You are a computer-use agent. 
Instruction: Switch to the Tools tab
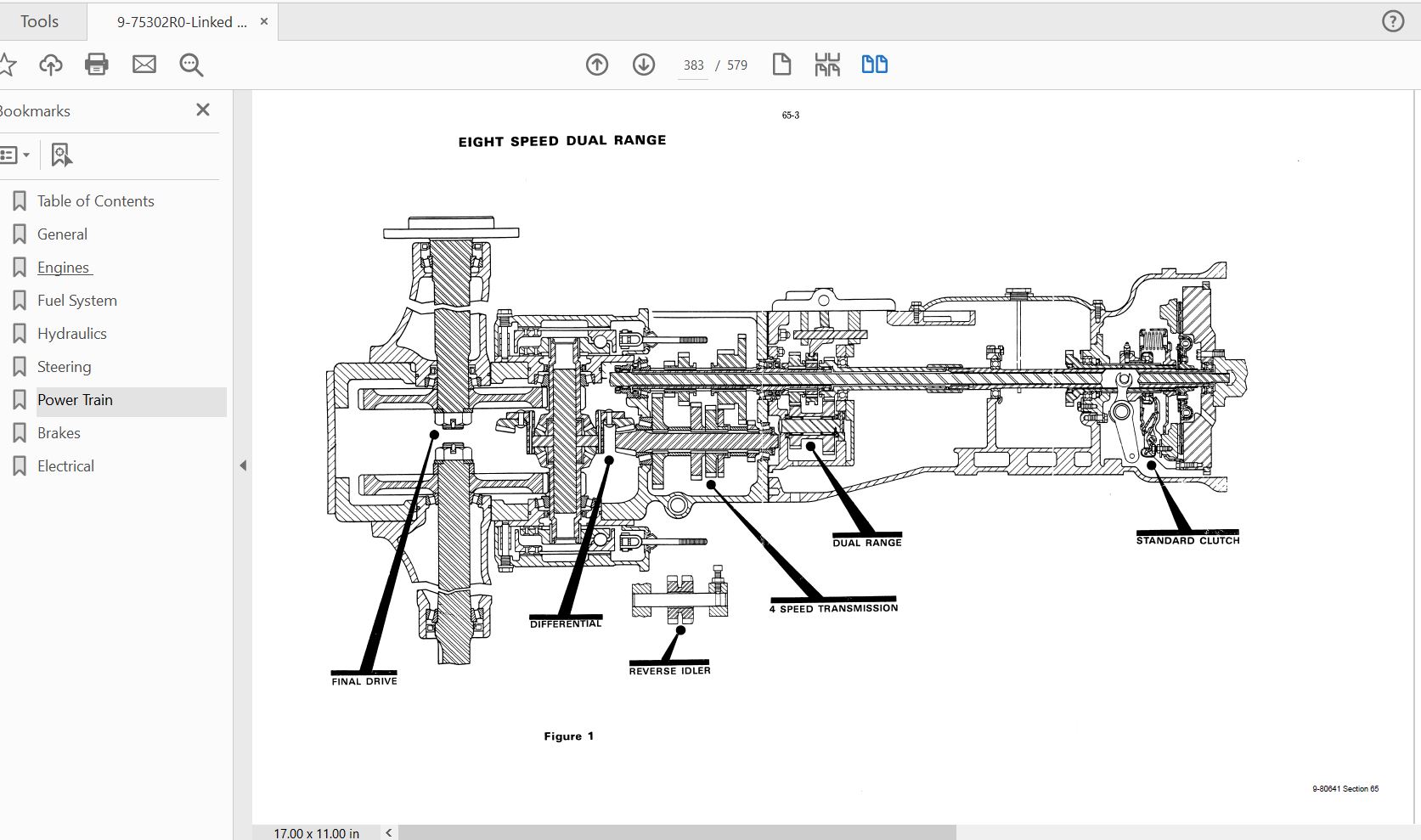tap(40, 22)
